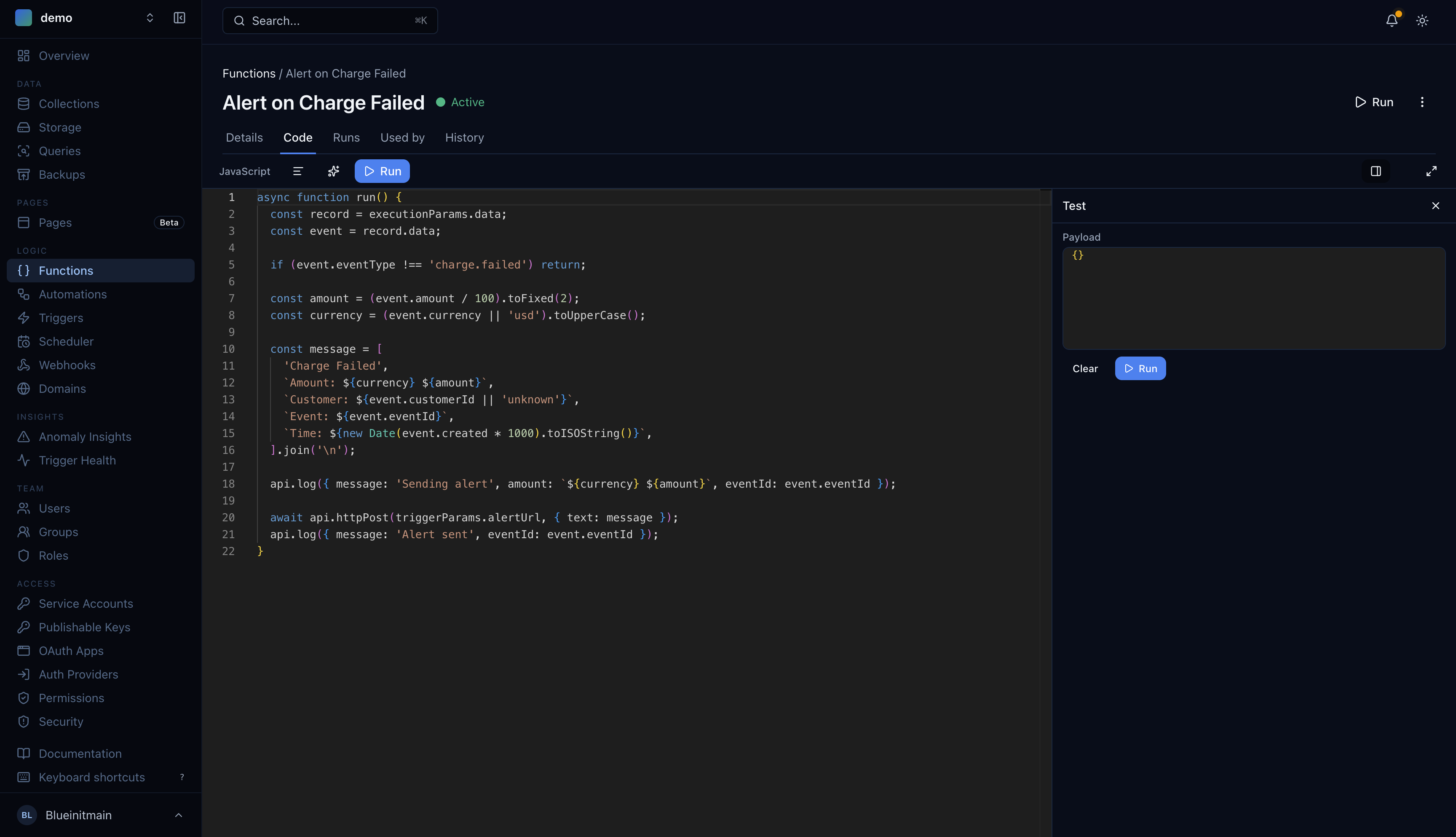
Task: Click the green Active status indicator
Action: [x=460, y=102]
